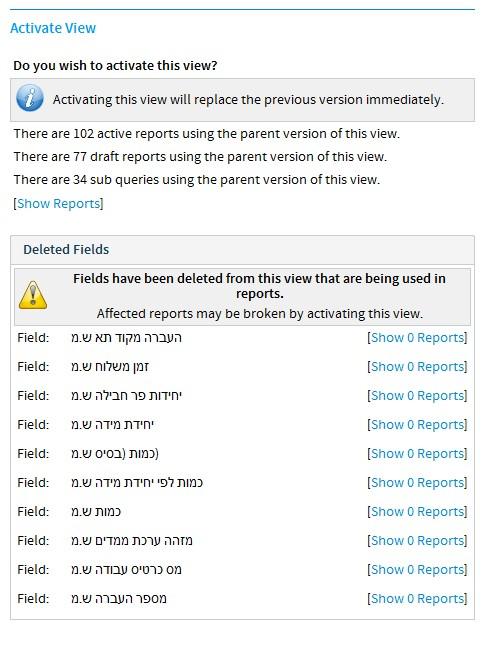
Task: Open the Show Reports link under sub queries
Action: pyautogui.click(x=58, y=204)
